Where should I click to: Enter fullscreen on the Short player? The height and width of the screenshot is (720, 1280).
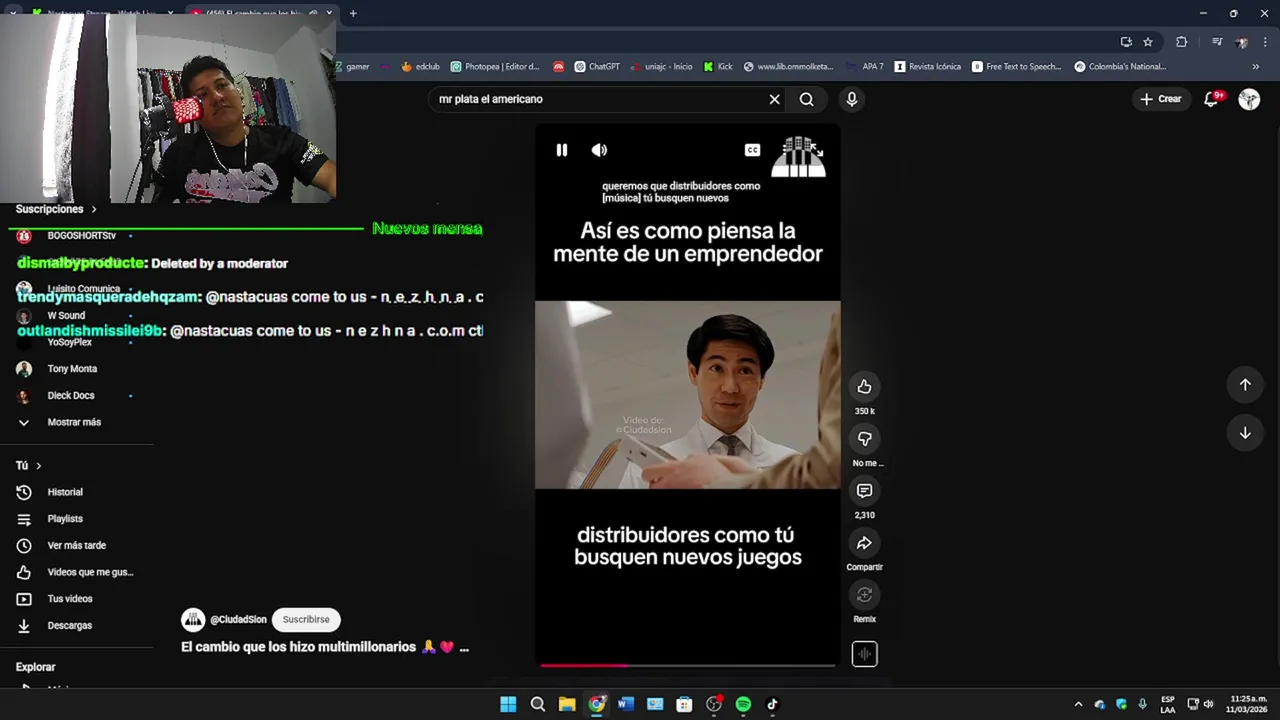(815, 151)
